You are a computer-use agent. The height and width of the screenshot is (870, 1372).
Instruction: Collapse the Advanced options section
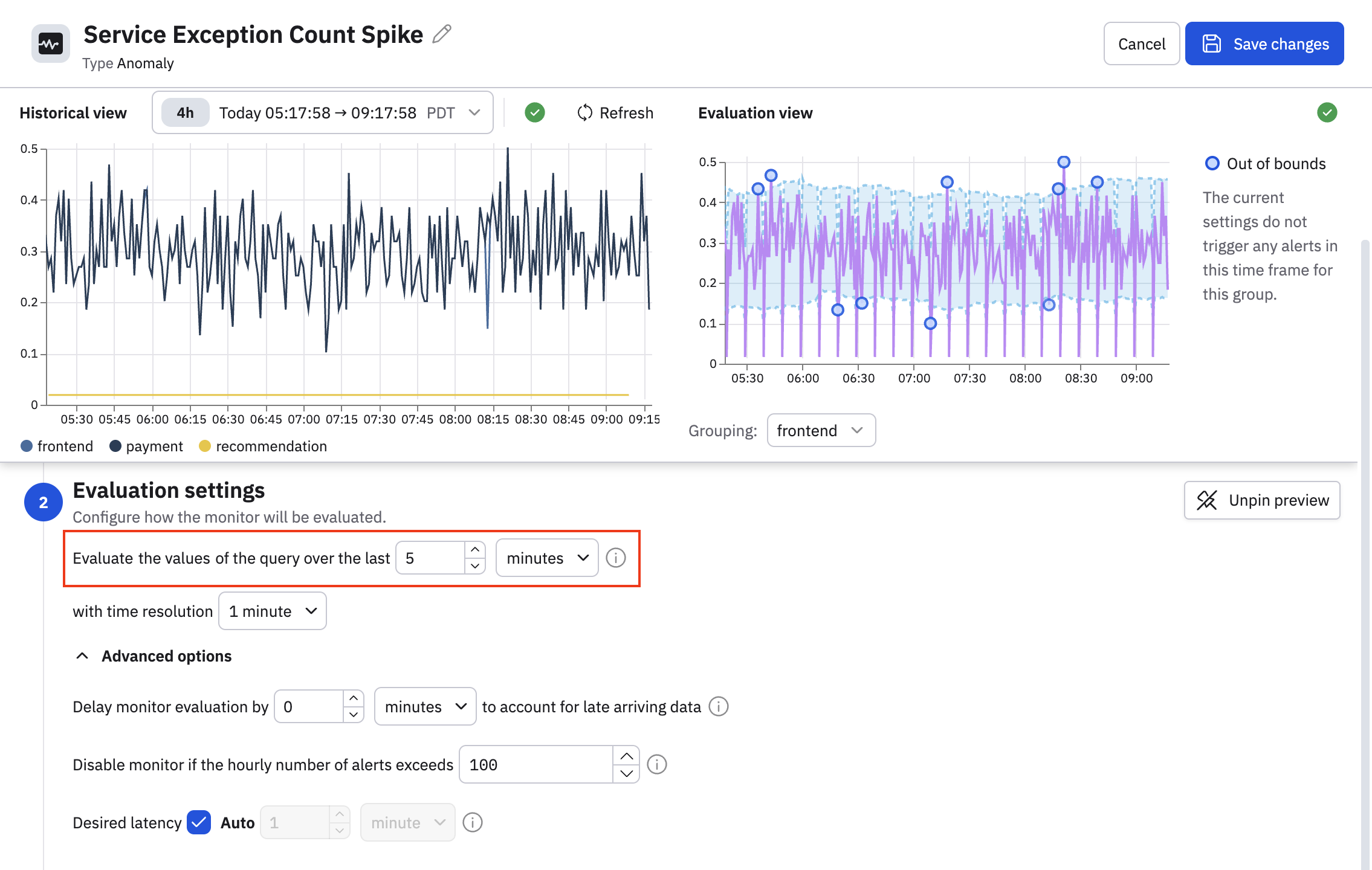(x=154, y=656)
